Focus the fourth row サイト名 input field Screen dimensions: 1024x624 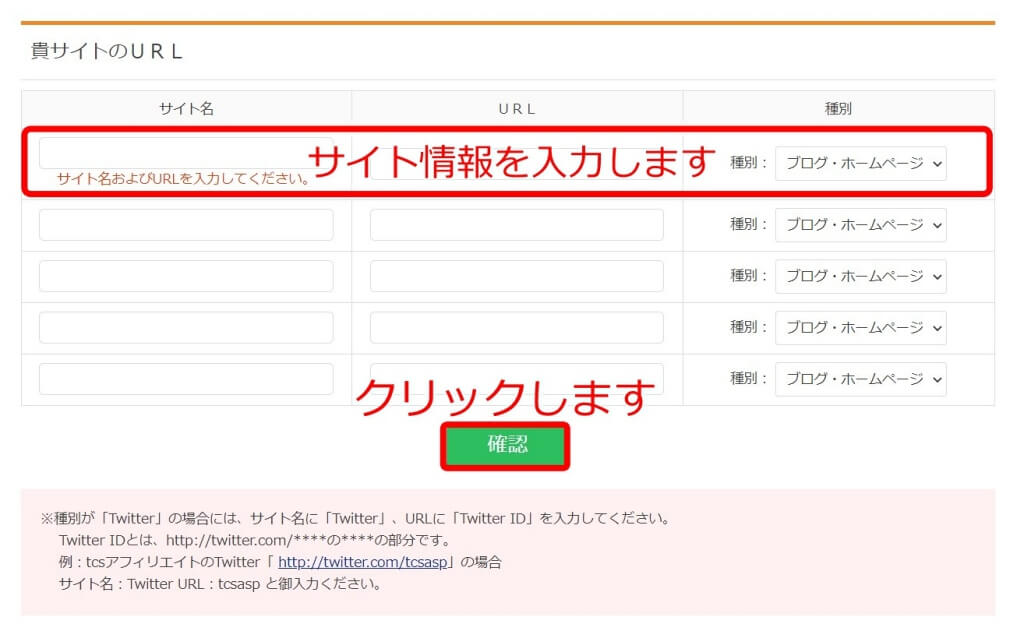[x=186, y=327]
